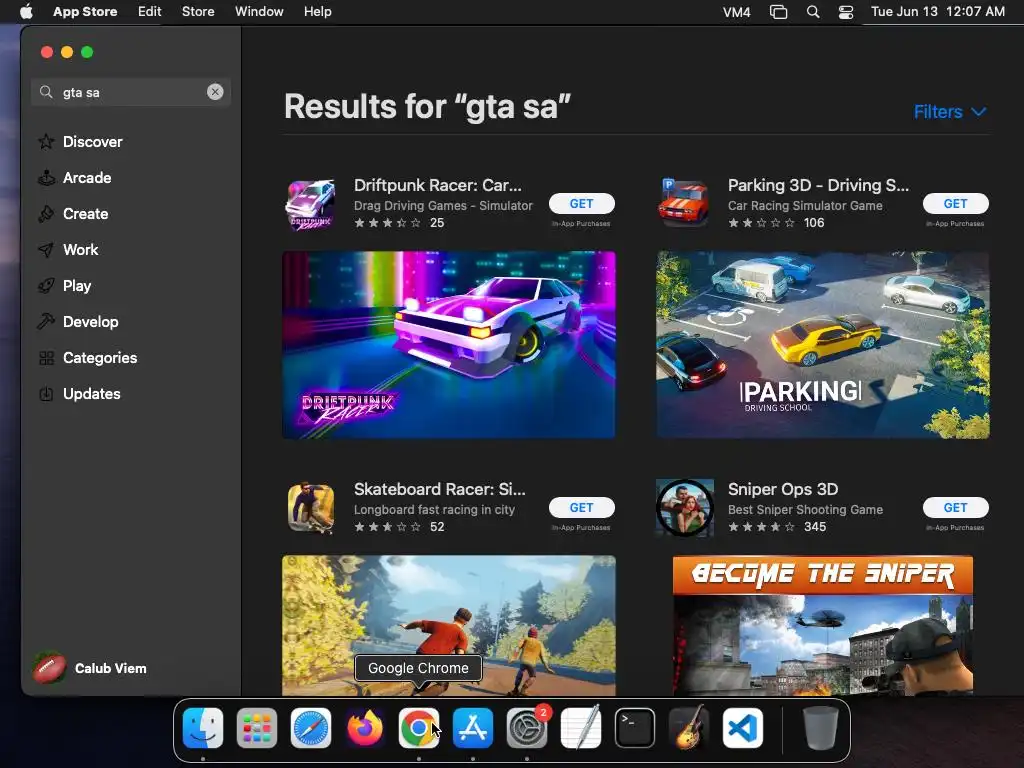
Task: Open Control Center in menu bar
Action: [x=846, y=12]
